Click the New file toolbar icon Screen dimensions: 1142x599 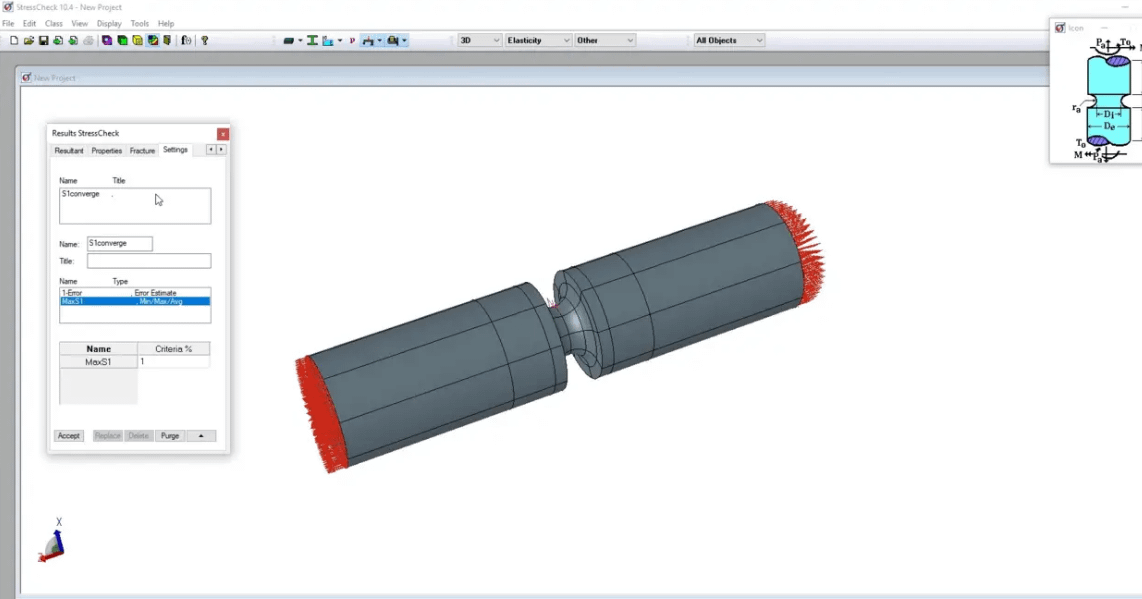(14, 41)
